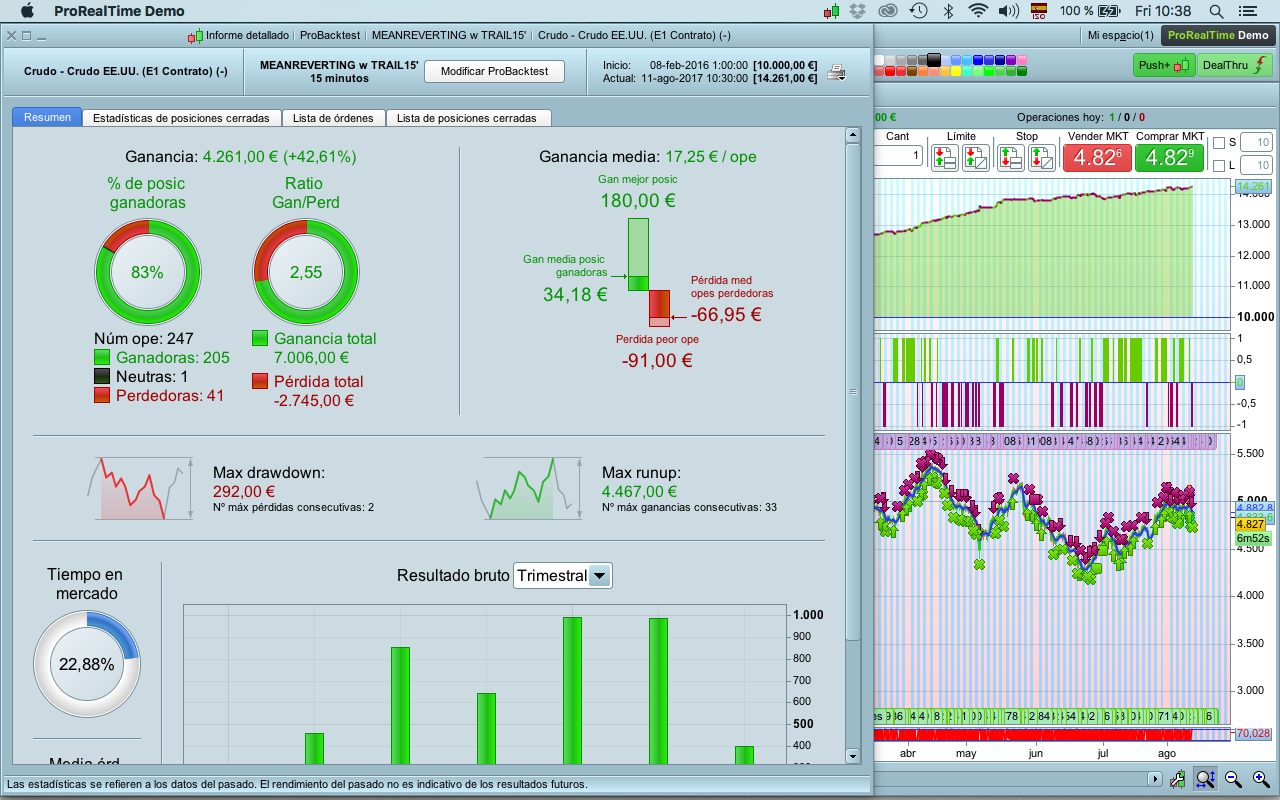The height and width of the screenshot is (800, 1280).
Task: Click the battery status icon
Action: [1111, 11]
